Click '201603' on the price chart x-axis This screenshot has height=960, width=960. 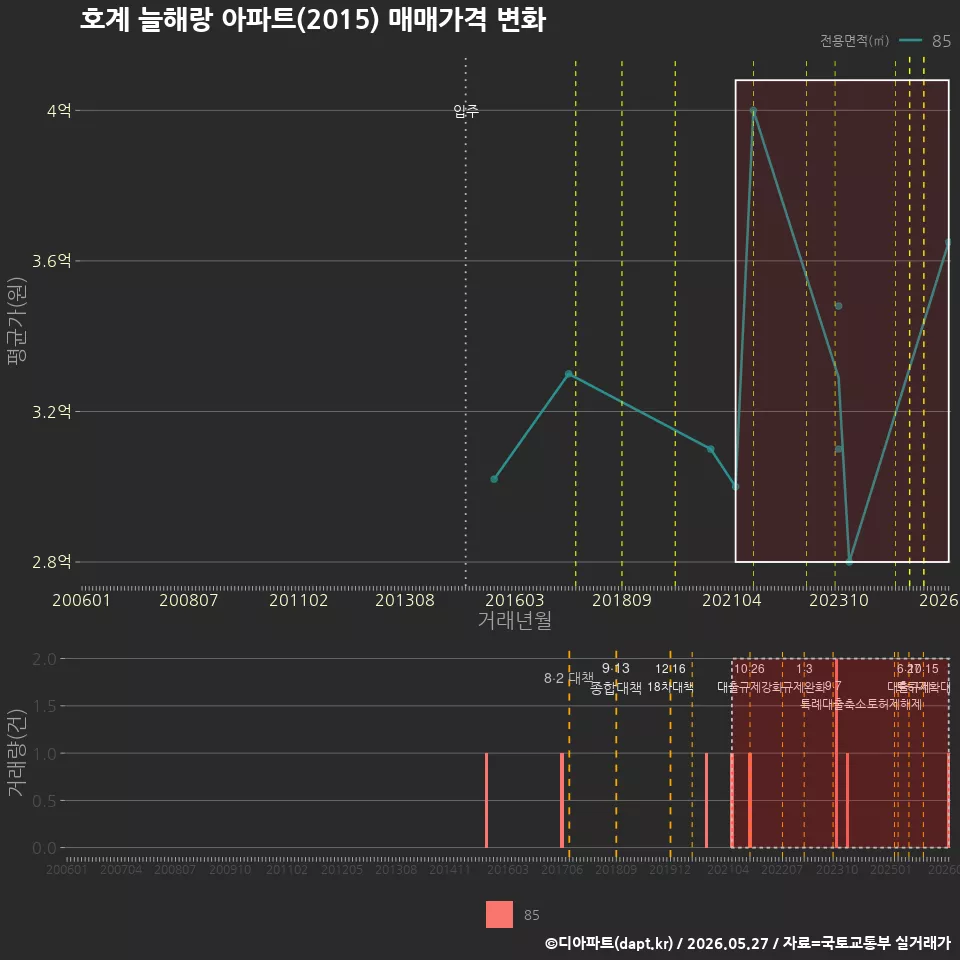click(514, 600)
